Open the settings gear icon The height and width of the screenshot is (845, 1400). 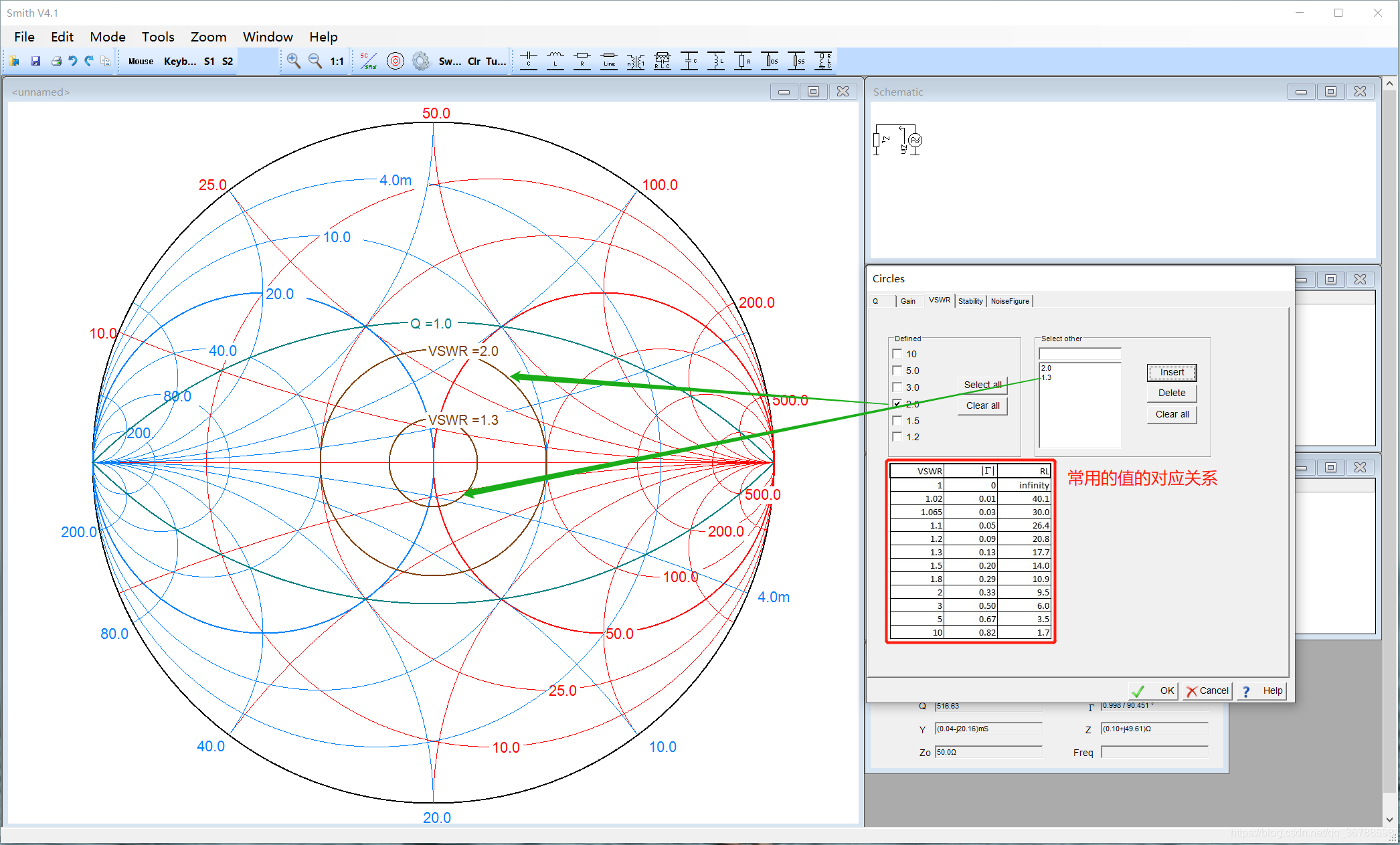(x=421, y=61)
